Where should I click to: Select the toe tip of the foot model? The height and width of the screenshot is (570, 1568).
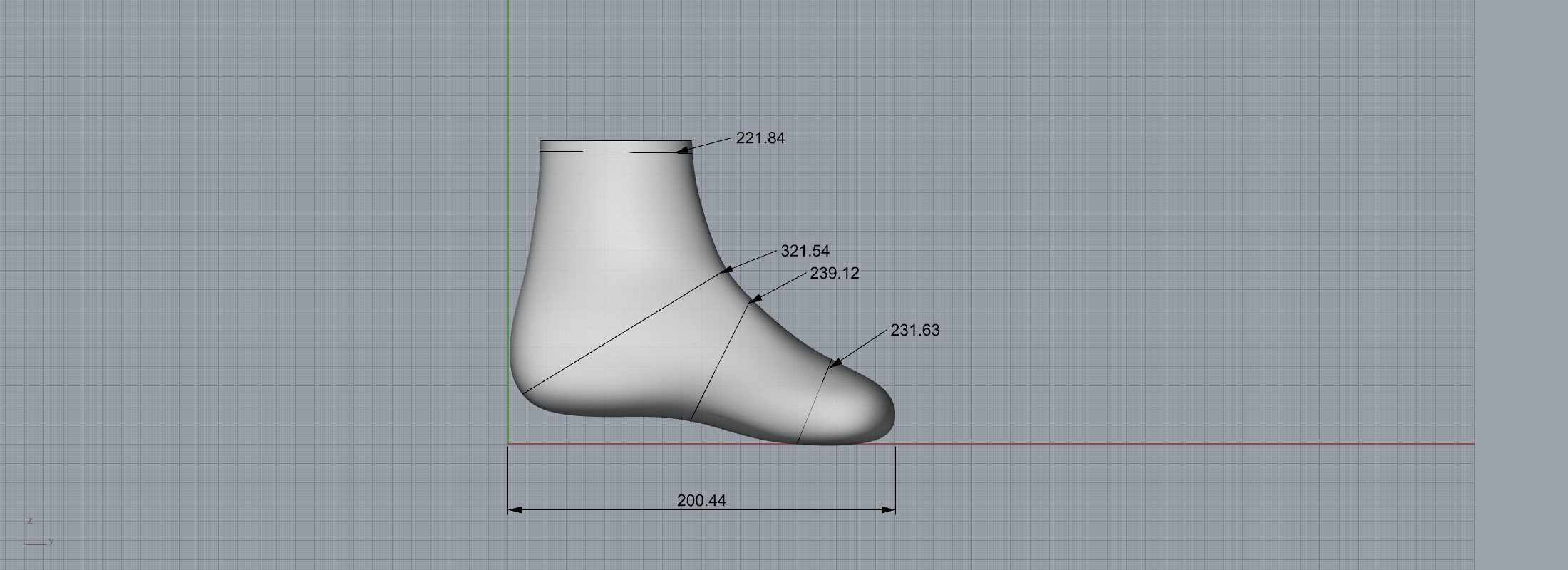(894, 413)
